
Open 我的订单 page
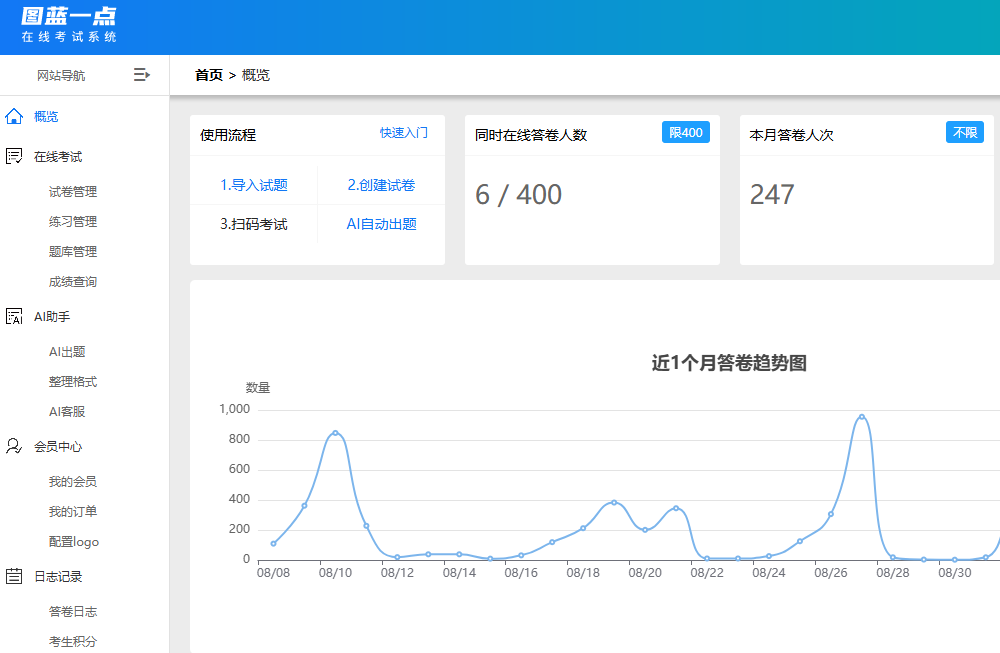[73, 511]
